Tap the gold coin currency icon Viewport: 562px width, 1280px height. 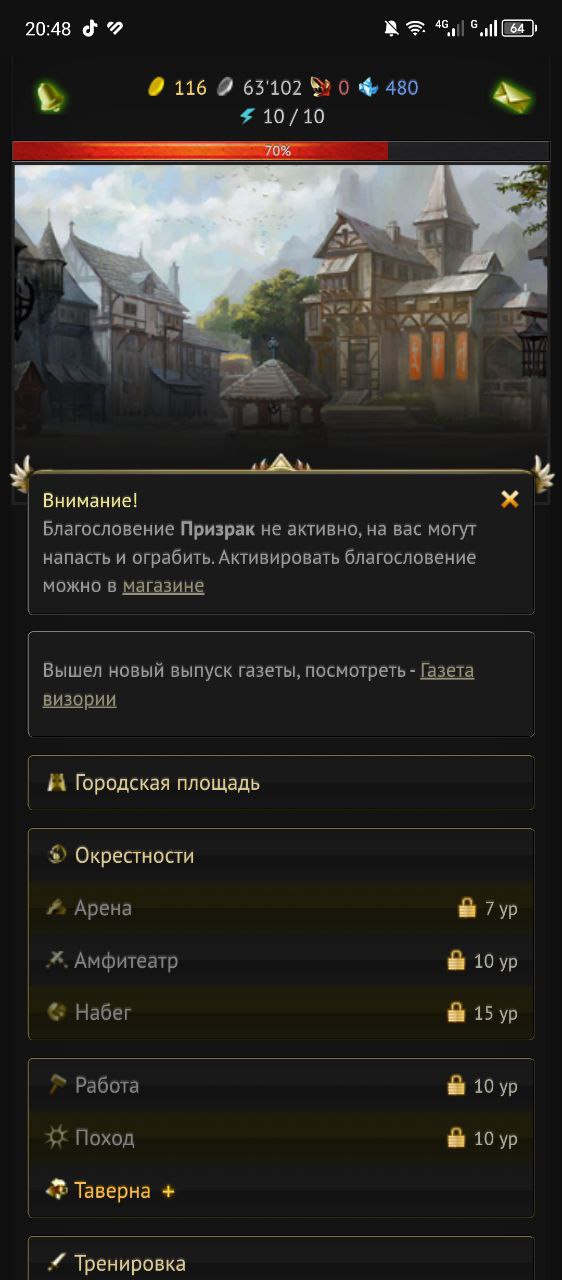156,87
